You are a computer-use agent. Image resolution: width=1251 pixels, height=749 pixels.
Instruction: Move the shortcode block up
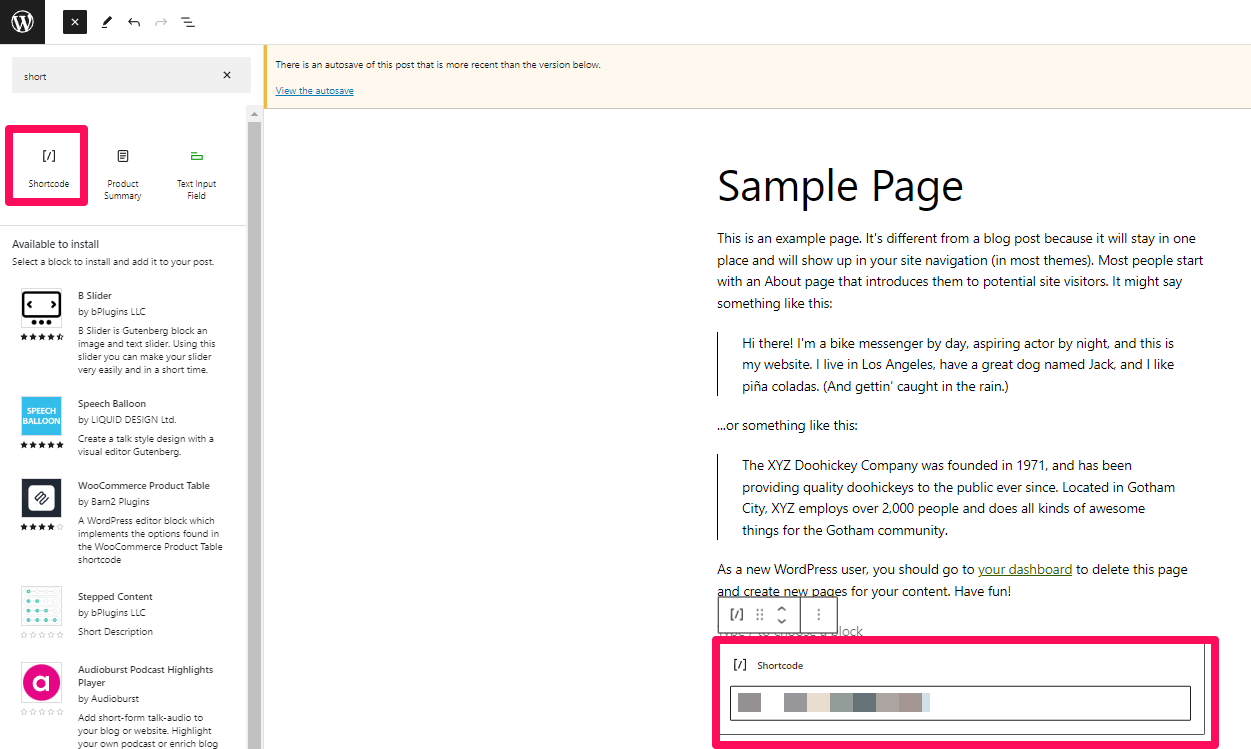(x=782, y=609)
